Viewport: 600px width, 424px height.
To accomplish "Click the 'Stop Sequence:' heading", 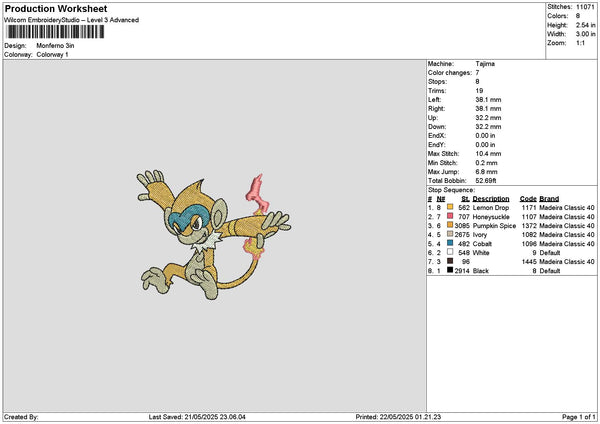I will [x=451, y=190].
